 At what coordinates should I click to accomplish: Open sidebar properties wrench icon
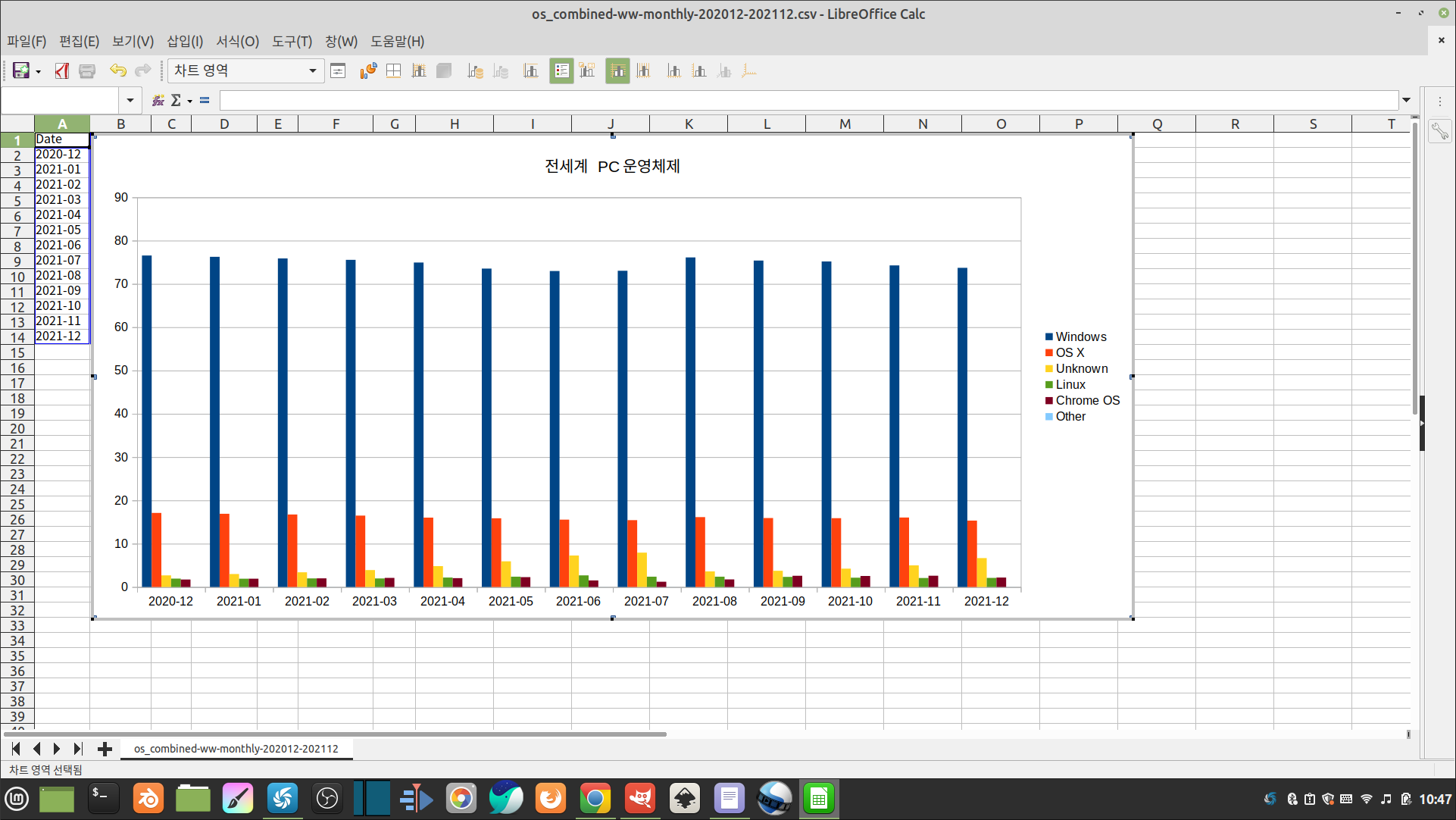click(x=1439, y=132)
